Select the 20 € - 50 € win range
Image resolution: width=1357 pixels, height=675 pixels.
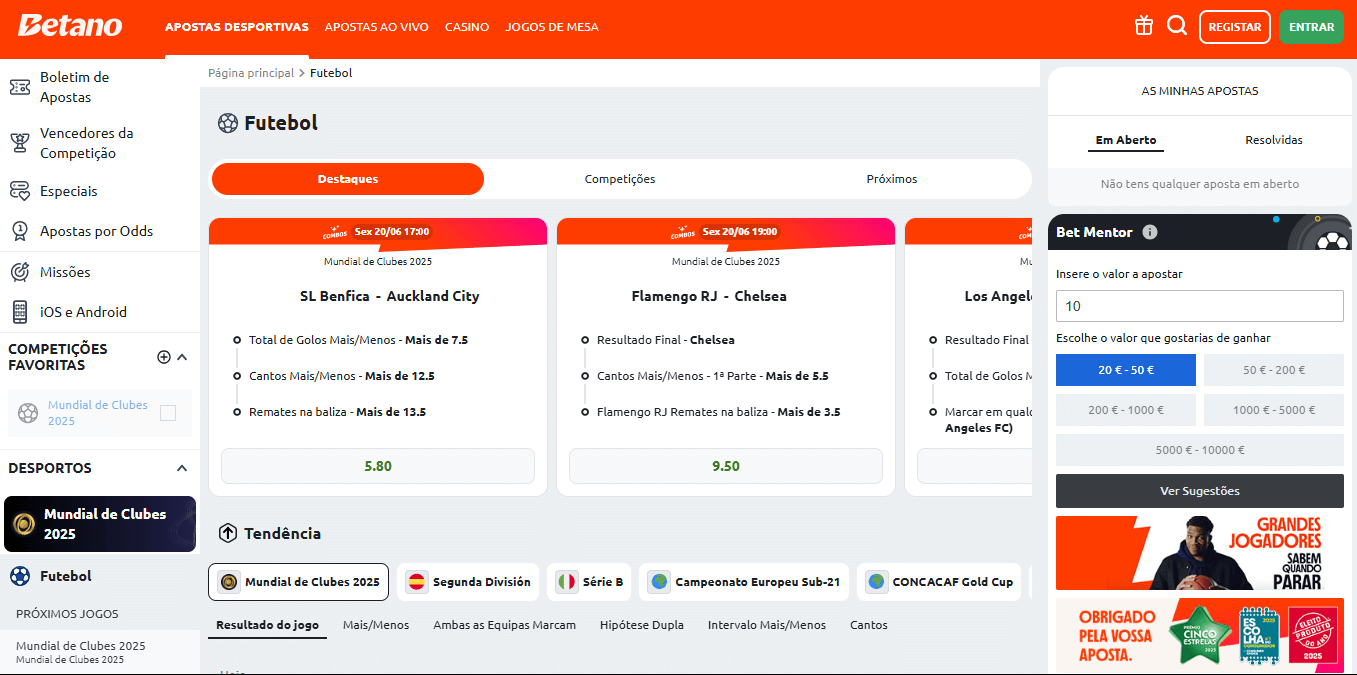click(x=1126, y=370)
